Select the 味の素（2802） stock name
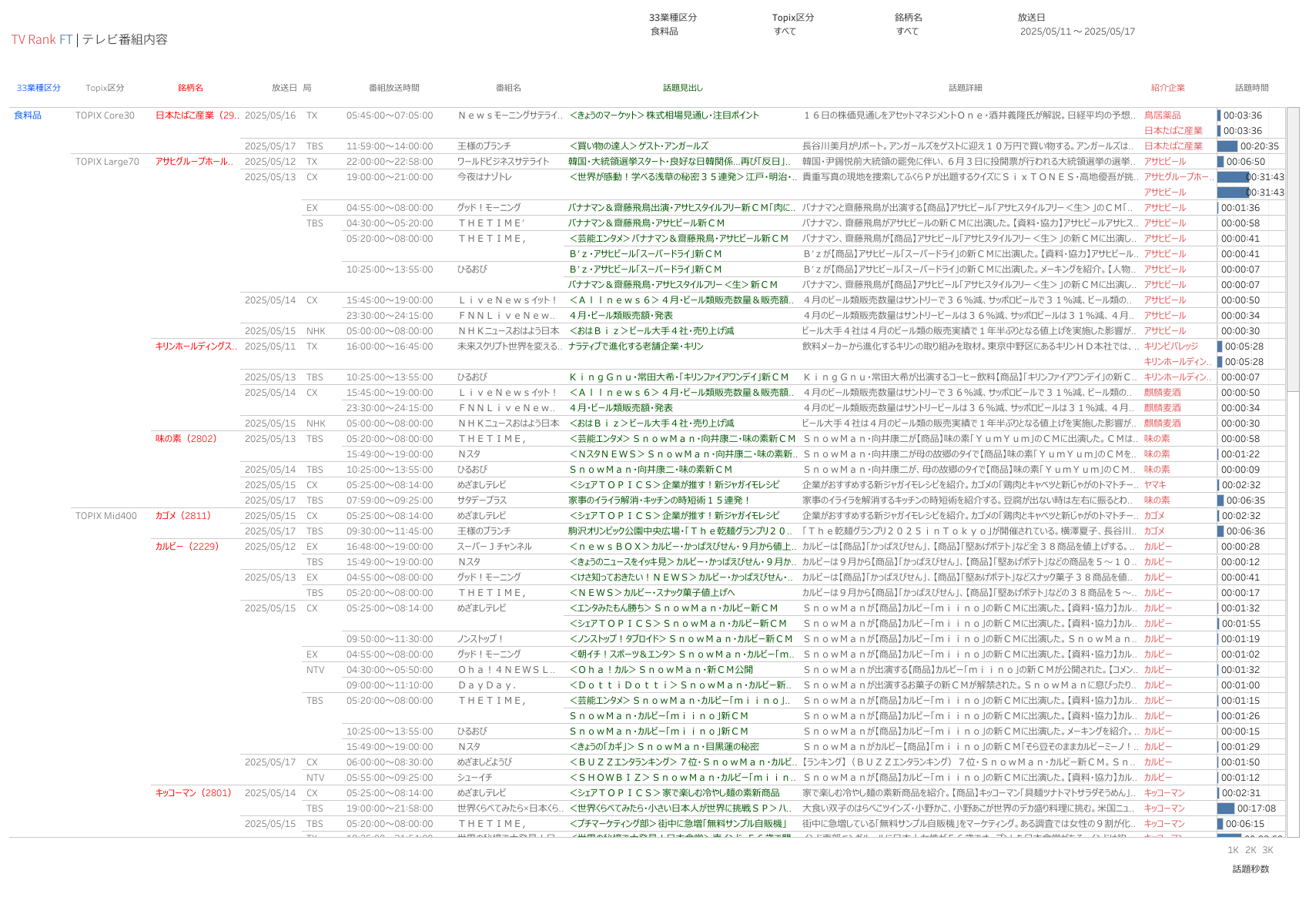The width and height of the screenshot is (1309, 924). click(186, 439)
